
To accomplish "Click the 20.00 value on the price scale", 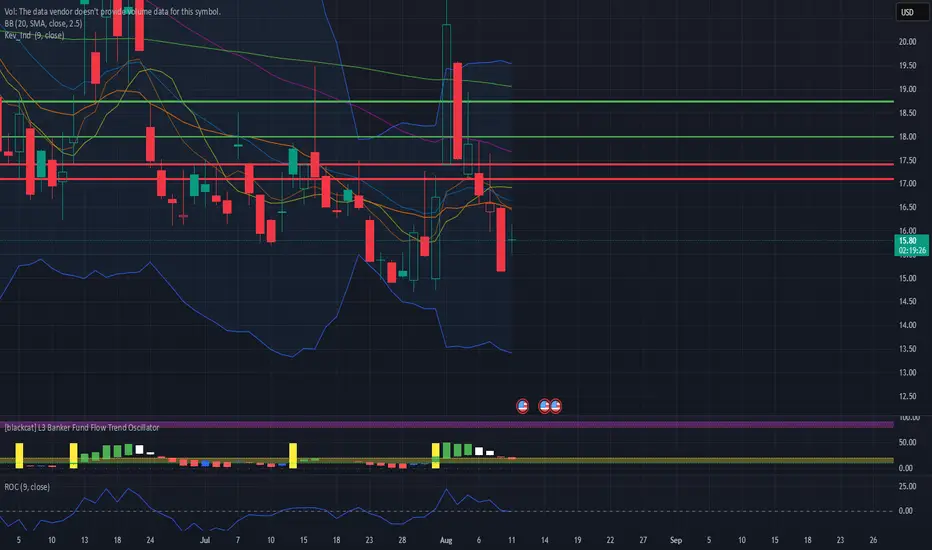I will tap(907, 42).
